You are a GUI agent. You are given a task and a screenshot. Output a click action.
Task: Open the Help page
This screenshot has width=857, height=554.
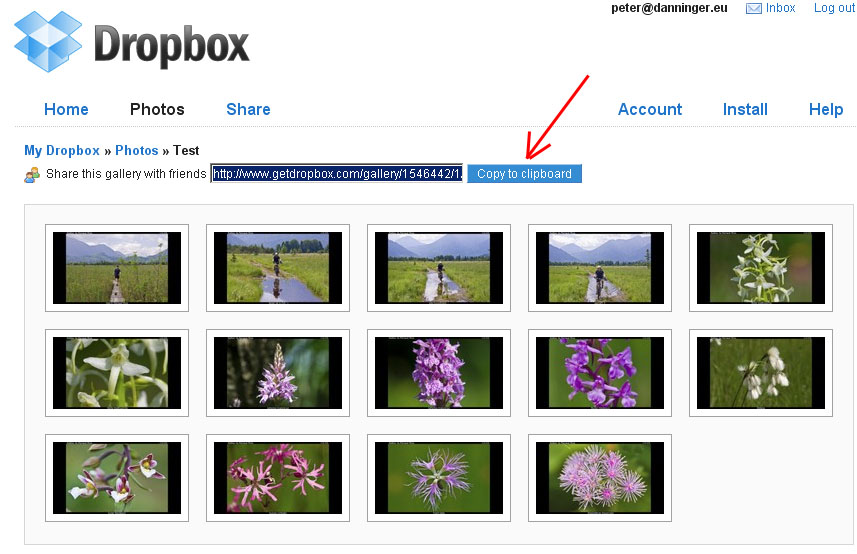tap(826, 109)
